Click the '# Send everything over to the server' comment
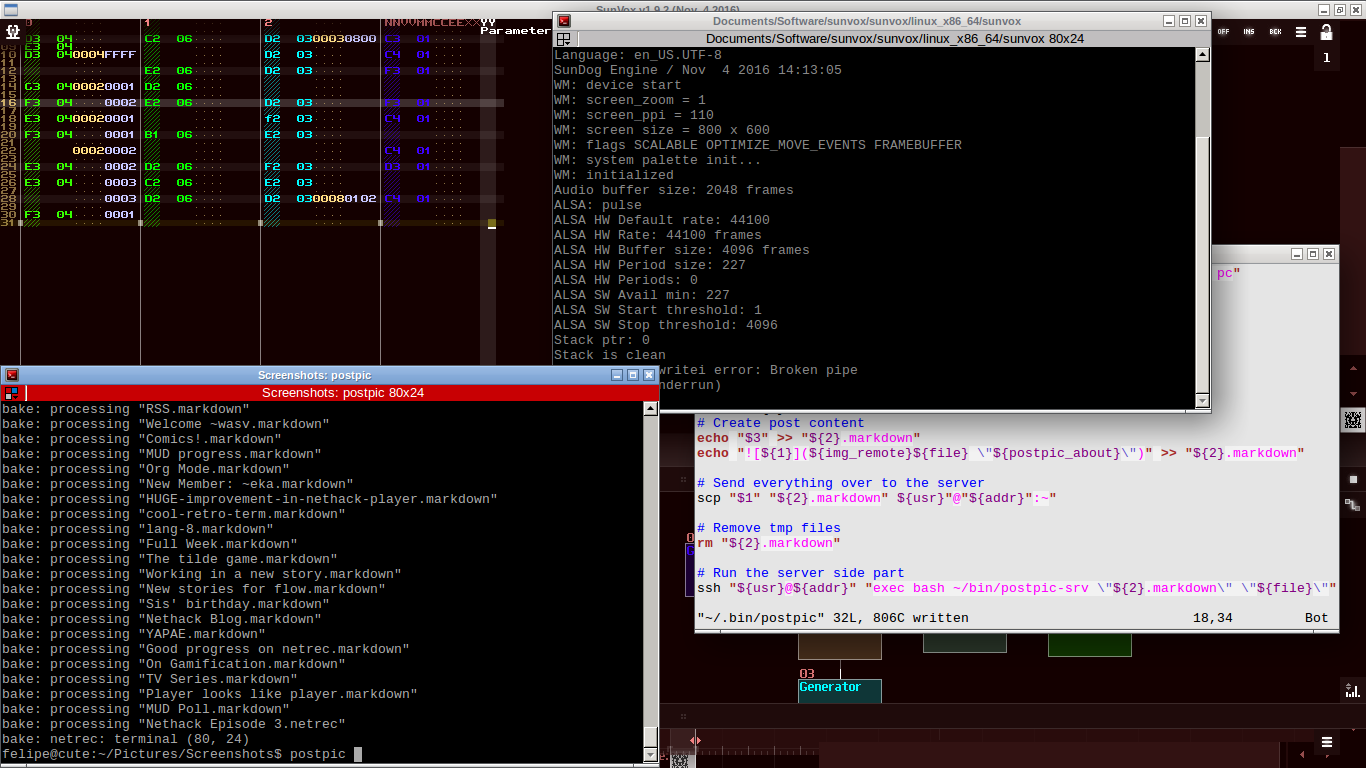 [x=841, y=483]
